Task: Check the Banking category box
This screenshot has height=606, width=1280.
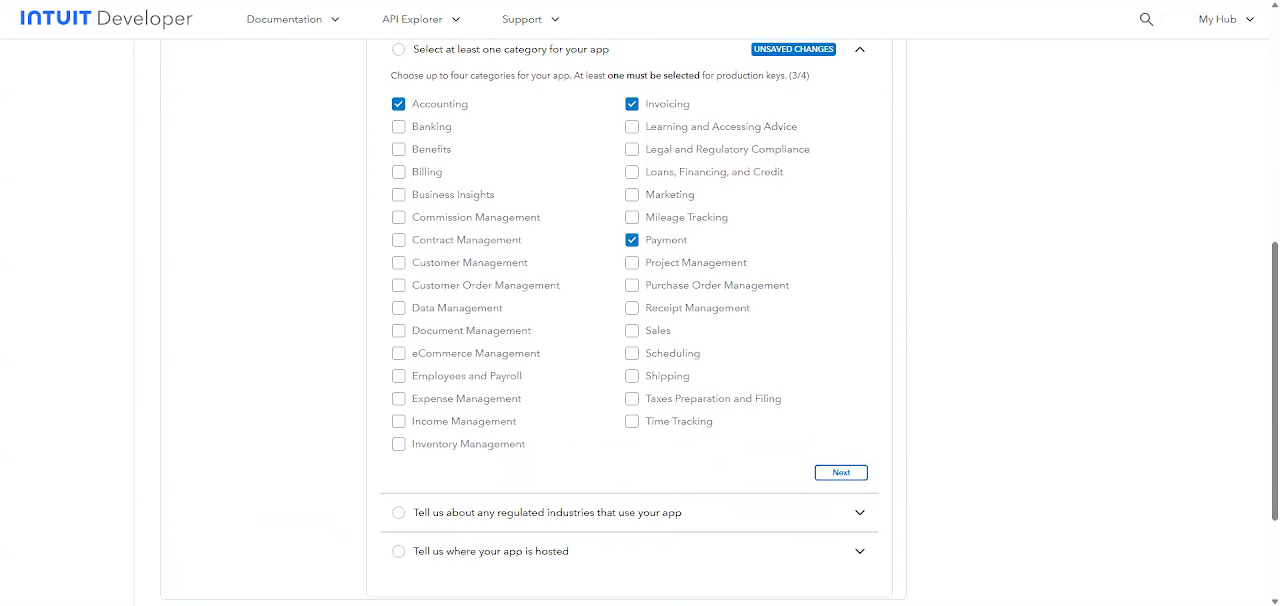Action: 399,127
